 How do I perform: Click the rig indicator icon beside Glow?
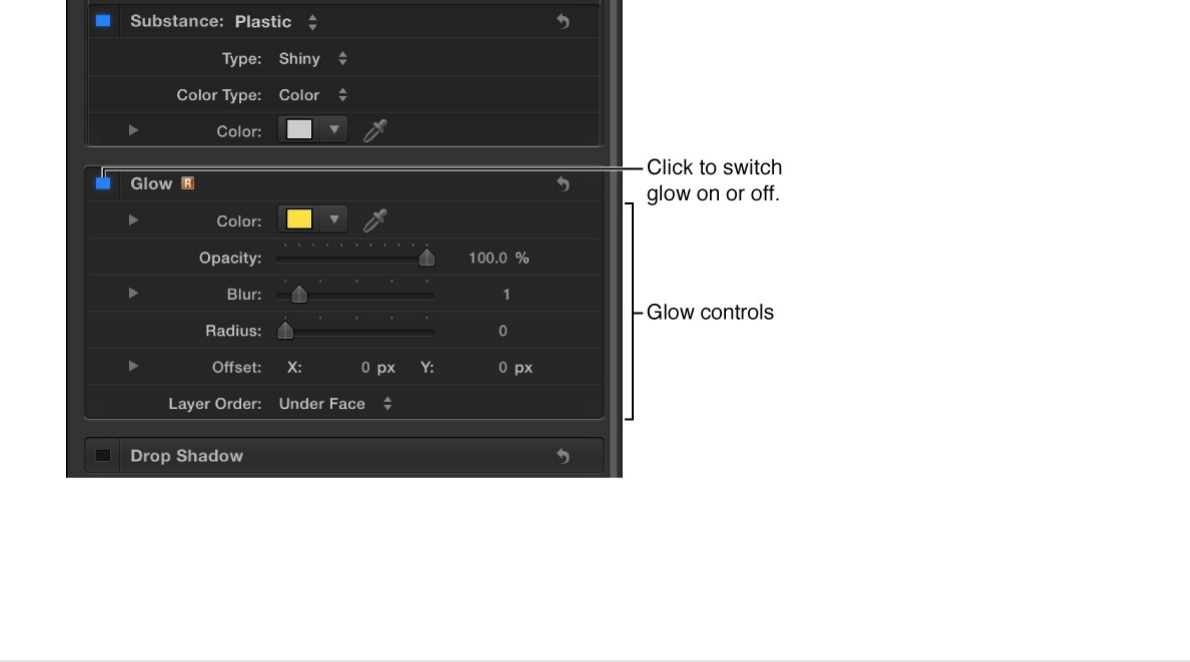click(x=187, y=184)
